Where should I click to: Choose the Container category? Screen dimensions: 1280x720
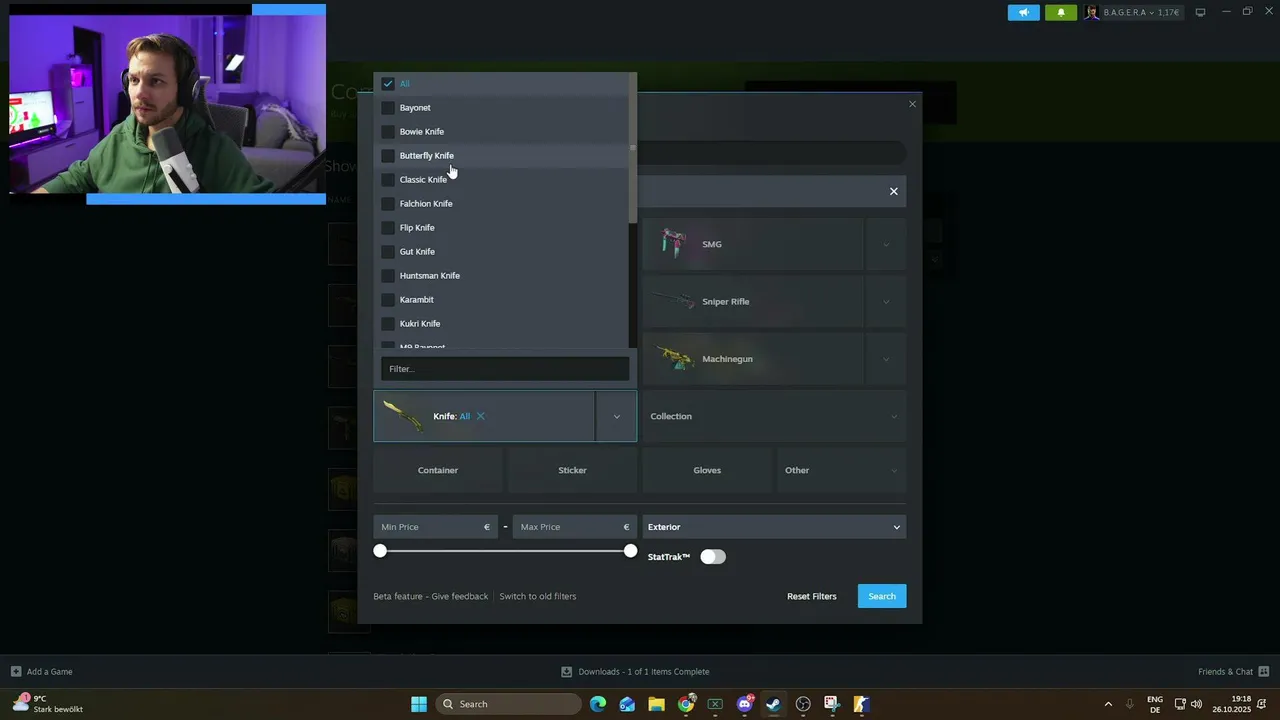(438, 470)
